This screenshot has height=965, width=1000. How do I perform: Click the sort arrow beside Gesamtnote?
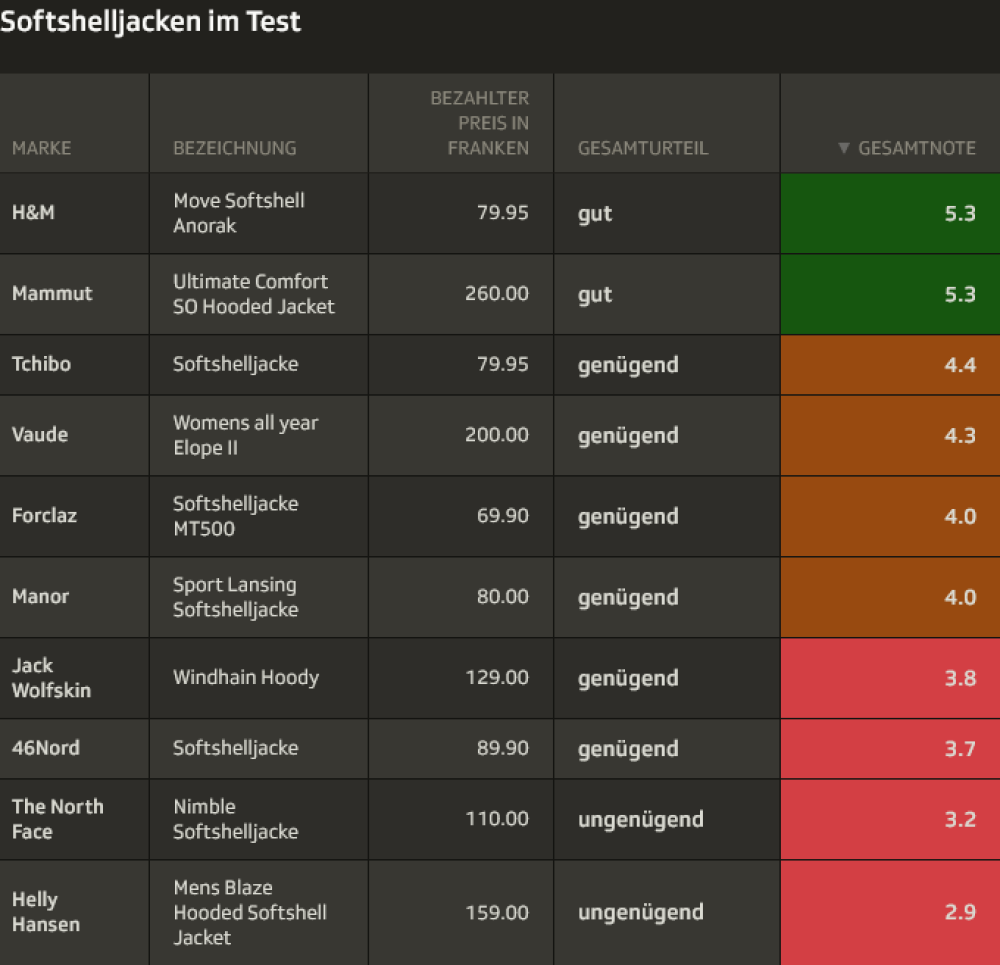pos(843,148)
